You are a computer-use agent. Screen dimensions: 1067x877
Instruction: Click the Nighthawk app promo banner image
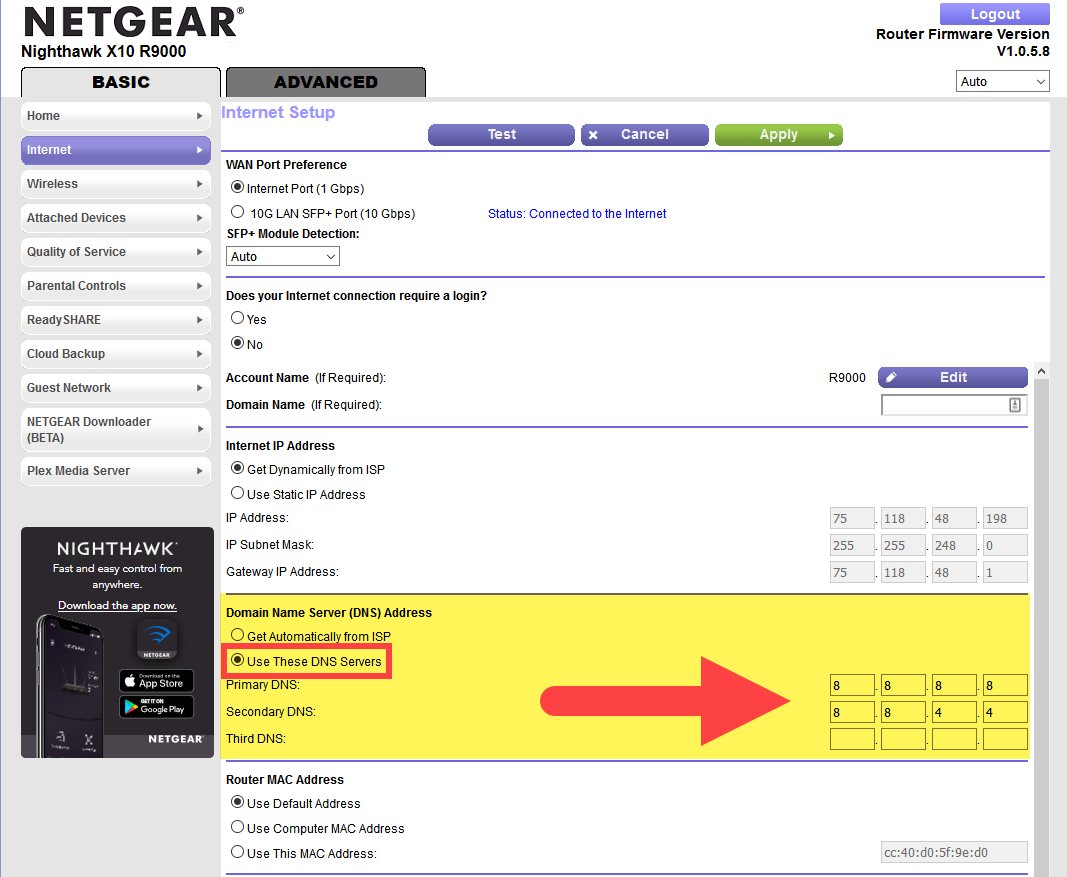click(x=117, y=642)
